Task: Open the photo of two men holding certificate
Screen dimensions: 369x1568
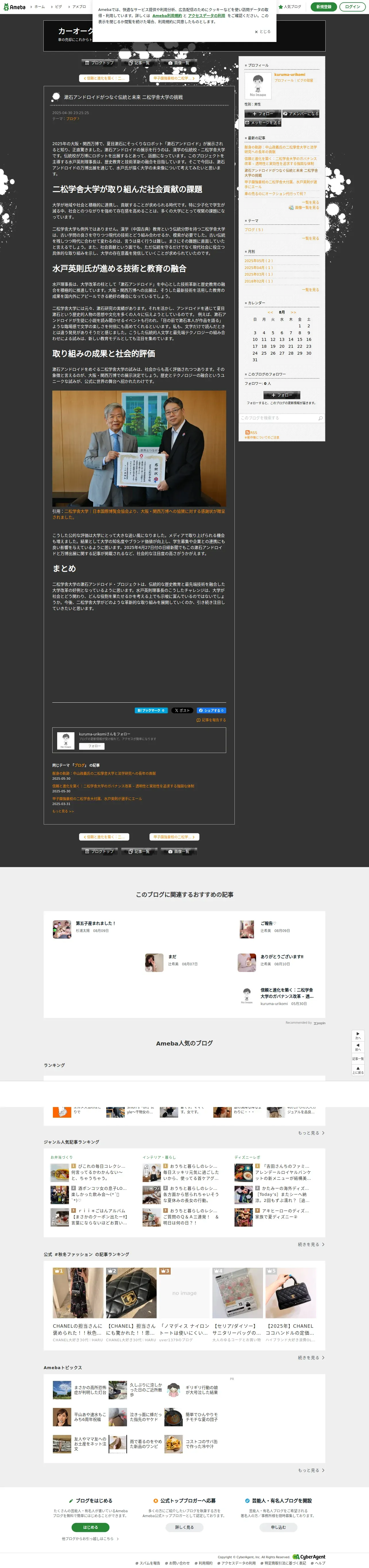Action: 139,448
